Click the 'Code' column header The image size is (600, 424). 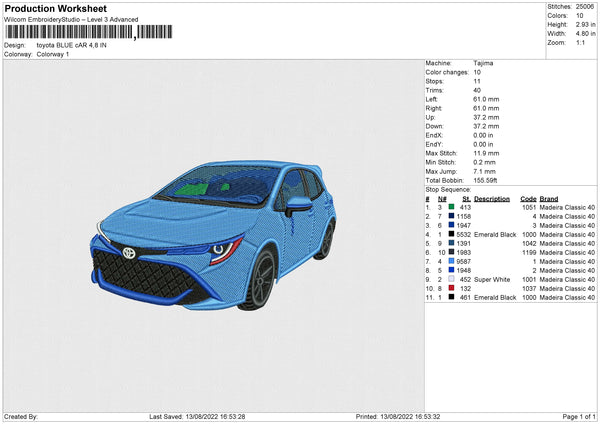pyautogui.click(x=528, y=199)
